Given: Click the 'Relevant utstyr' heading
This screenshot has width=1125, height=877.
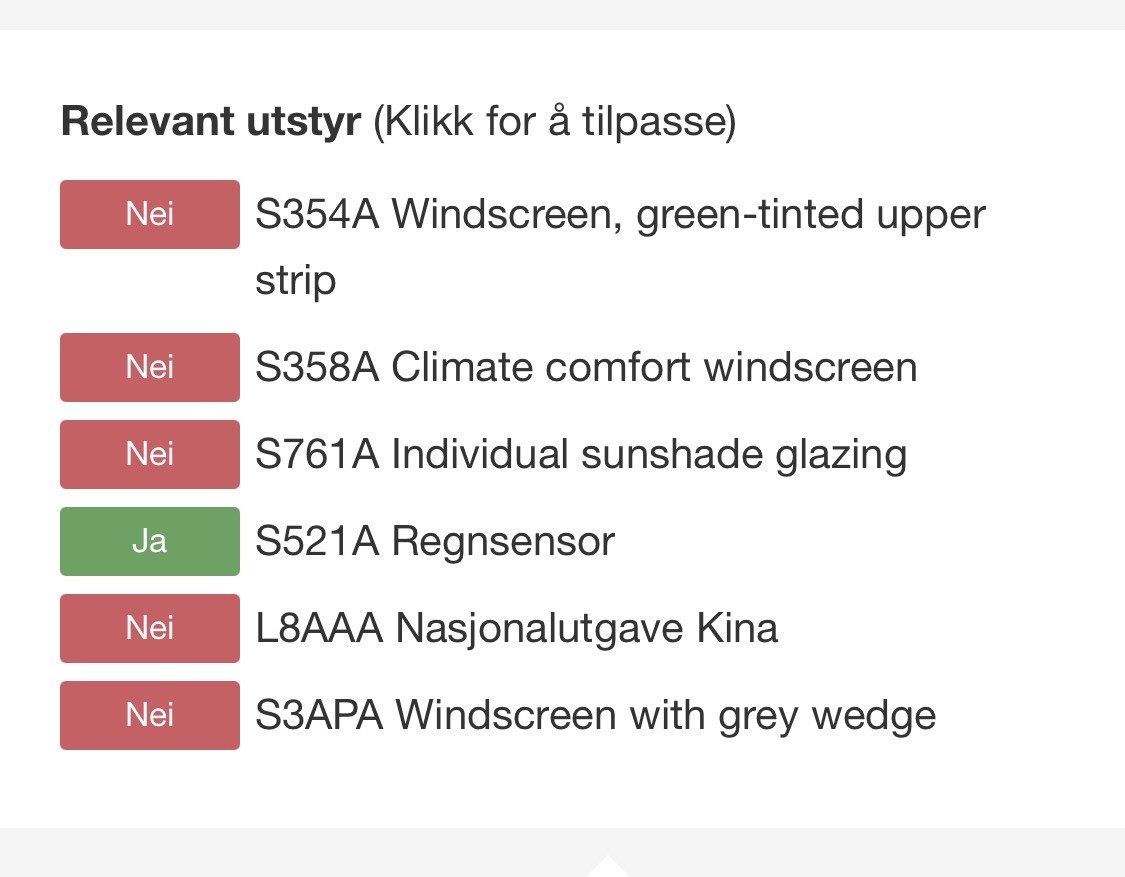Looking at the screenshot, I should 210,122.
